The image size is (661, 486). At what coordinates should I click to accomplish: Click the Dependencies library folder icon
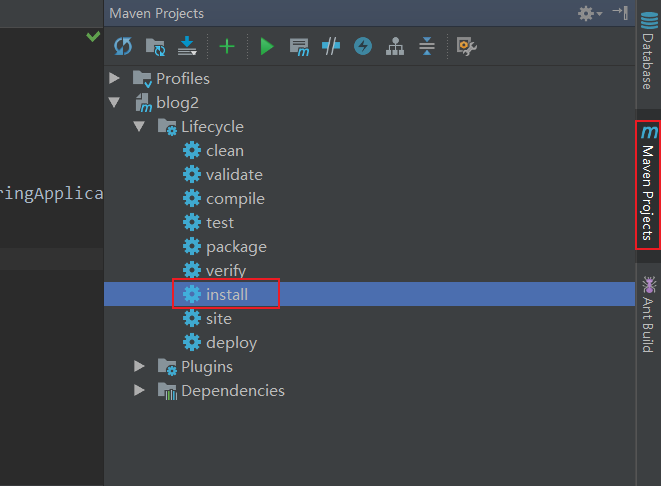(x=167, y=391)
